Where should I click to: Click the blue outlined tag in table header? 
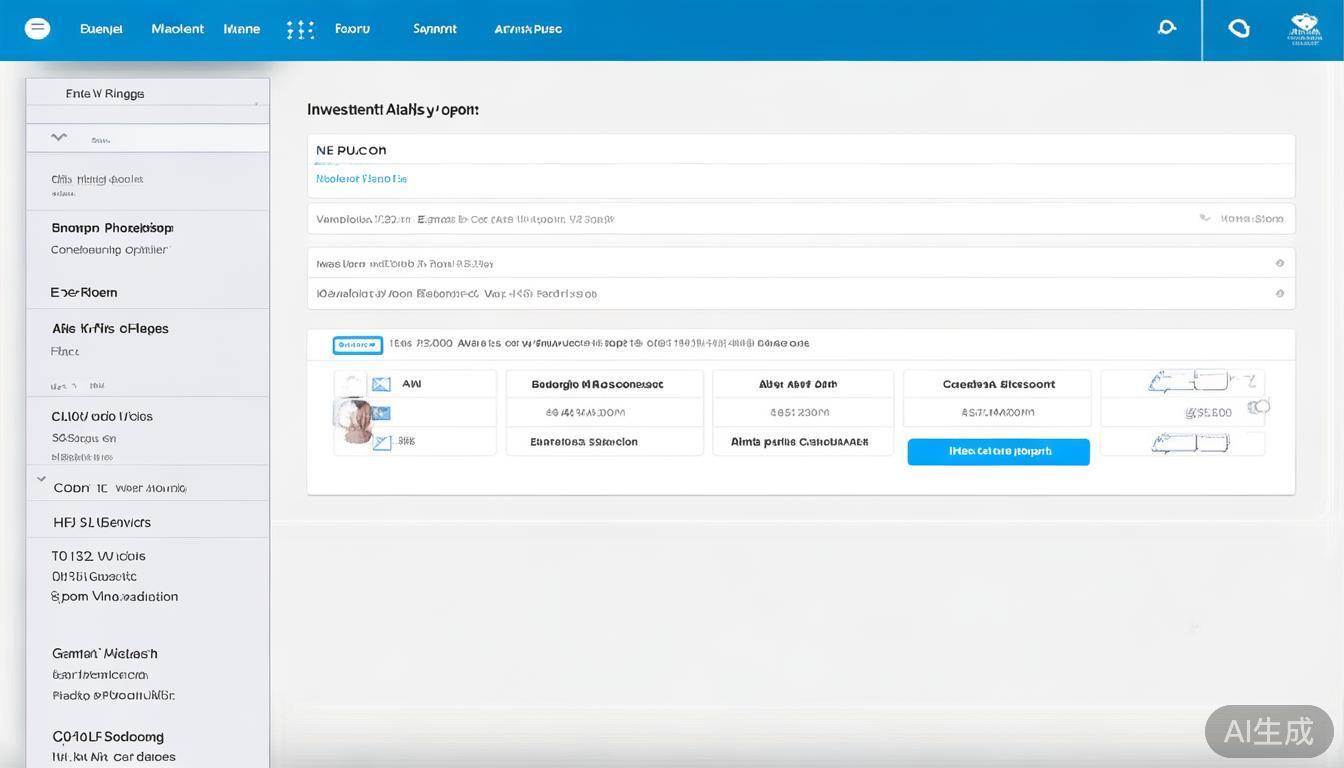click(357, 345)
